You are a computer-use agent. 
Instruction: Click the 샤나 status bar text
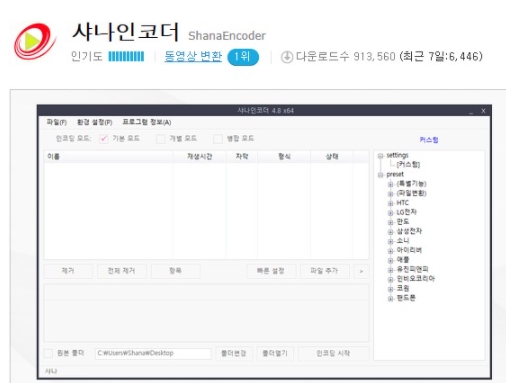click(51, 371)
